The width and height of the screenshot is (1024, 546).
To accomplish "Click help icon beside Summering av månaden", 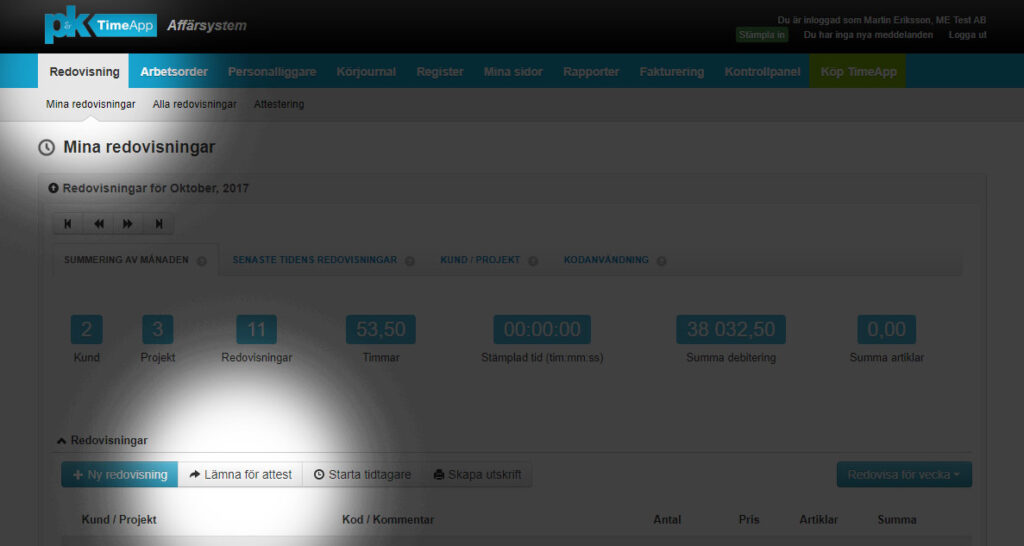I will tap(202, 261).
